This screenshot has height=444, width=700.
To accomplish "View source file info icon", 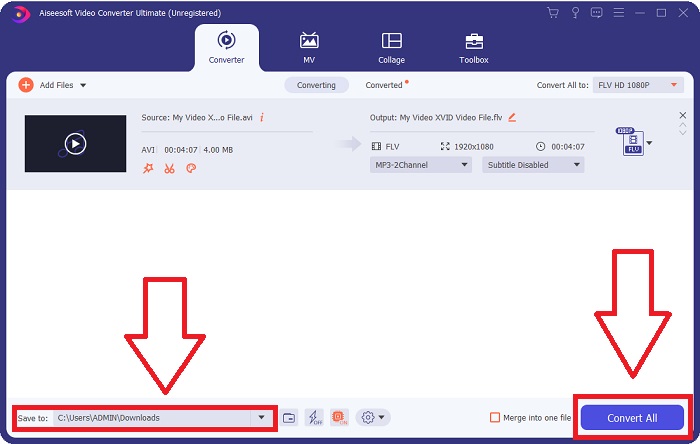I will (x=262, y=117).
